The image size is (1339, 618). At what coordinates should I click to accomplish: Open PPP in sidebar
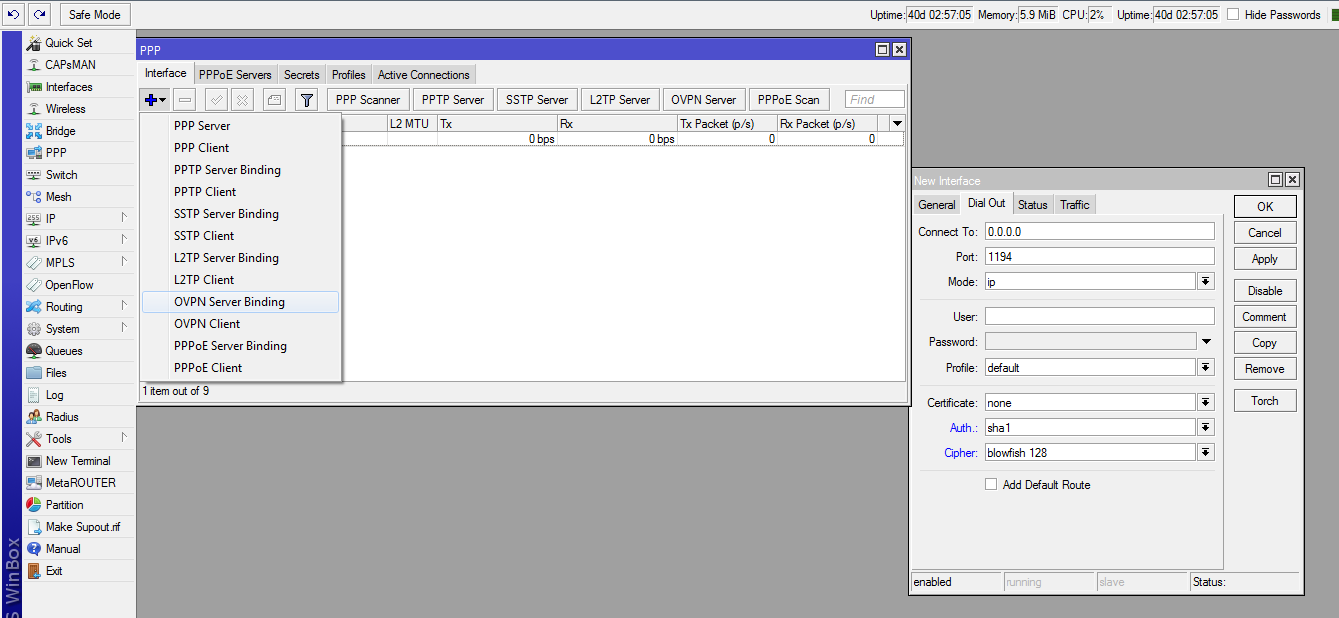[x=56, y=153]
